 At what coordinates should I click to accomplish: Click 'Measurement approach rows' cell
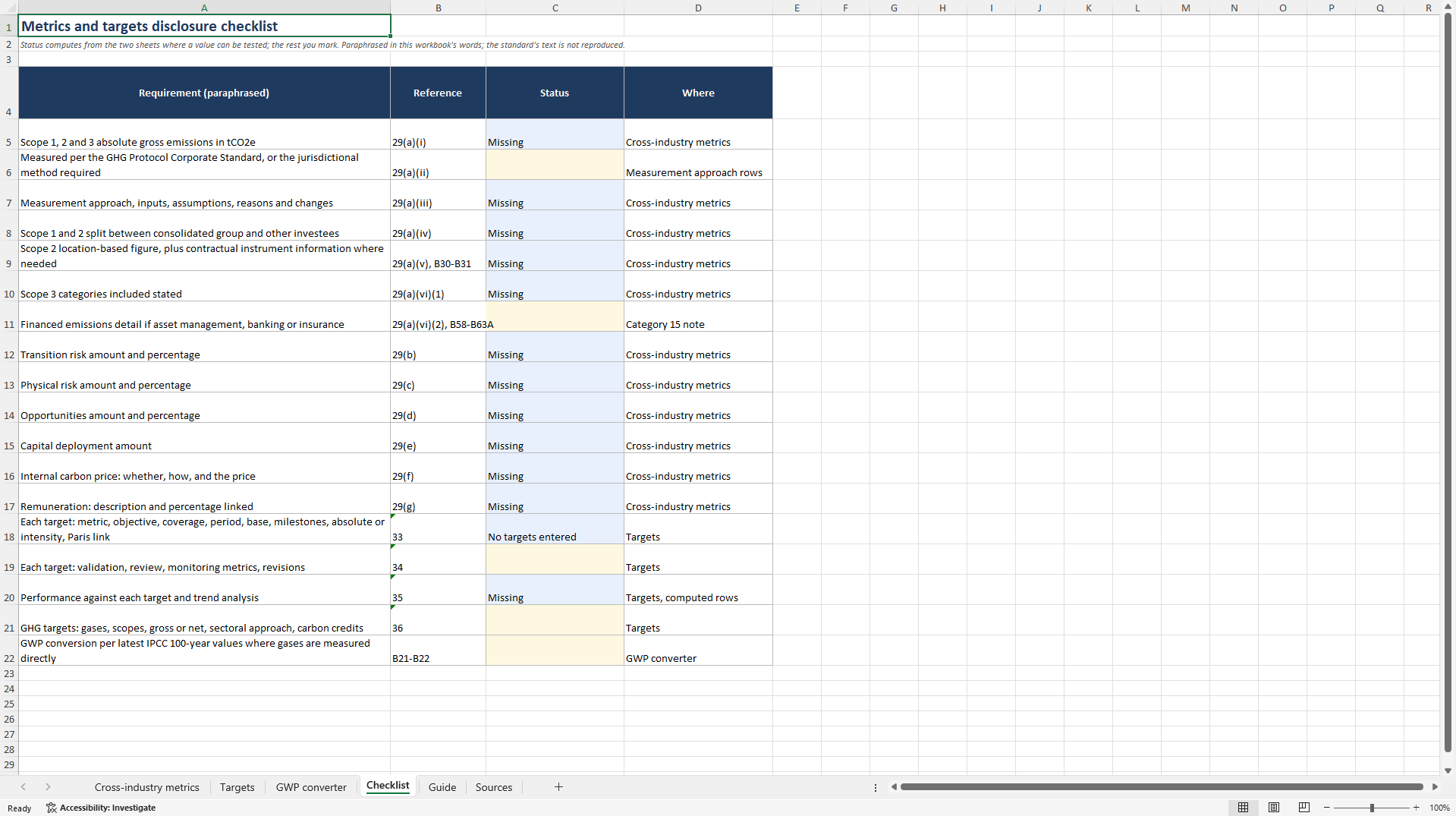pos(698,165)
